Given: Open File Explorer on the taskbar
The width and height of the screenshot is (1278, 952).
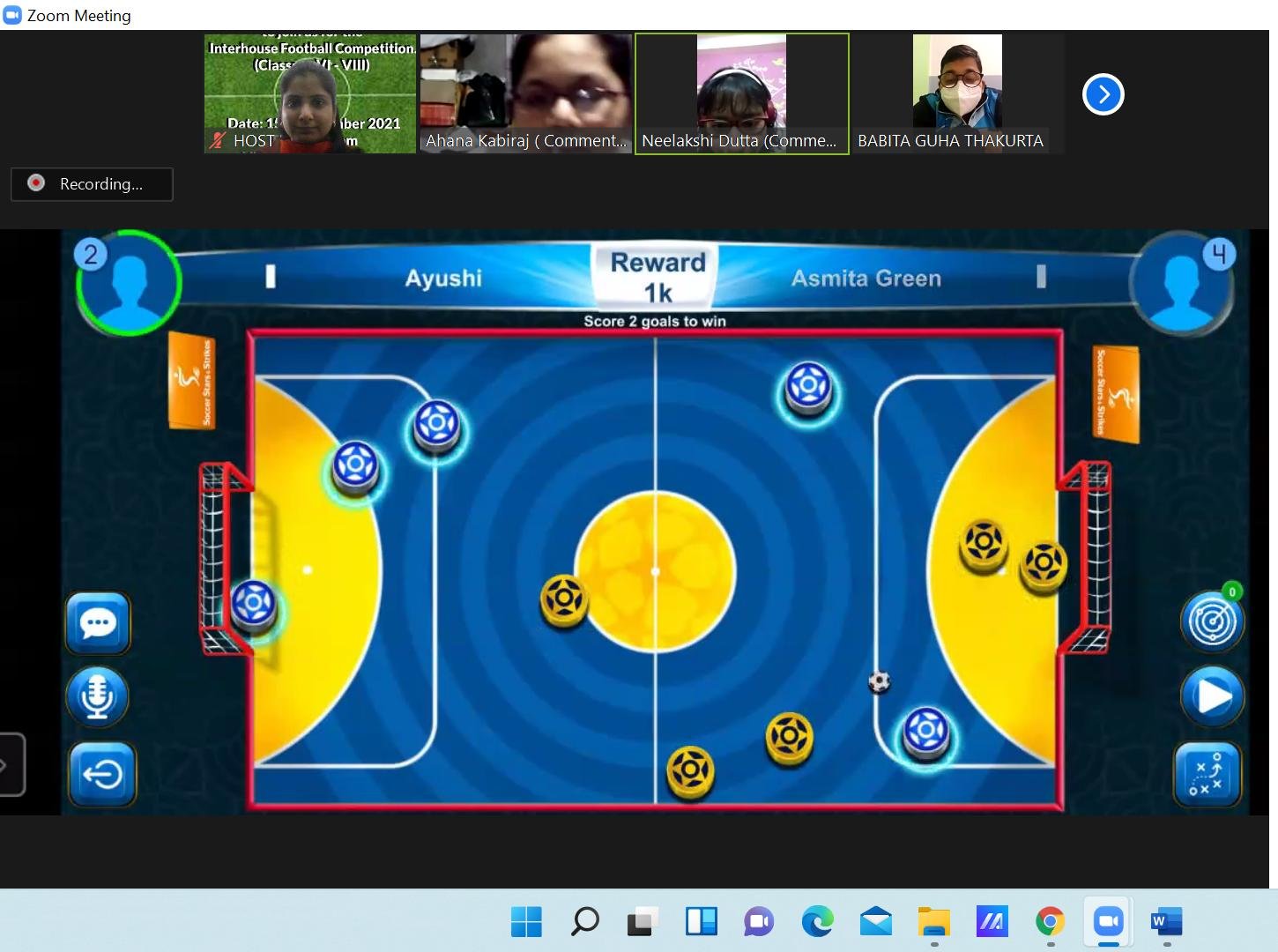Looking at the screenshot, I should coord(933,922).
